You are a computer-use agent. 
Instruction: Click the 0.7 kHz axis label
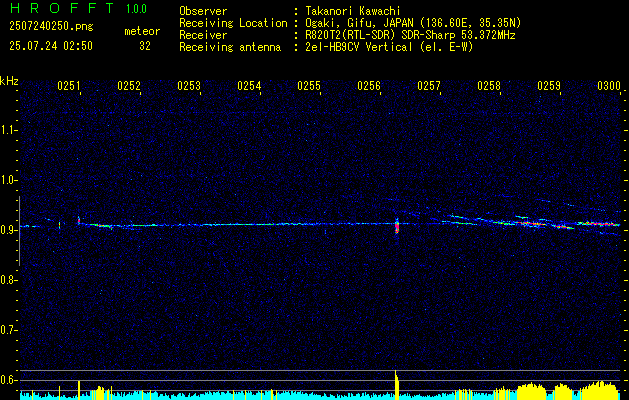tap(7, 330)
